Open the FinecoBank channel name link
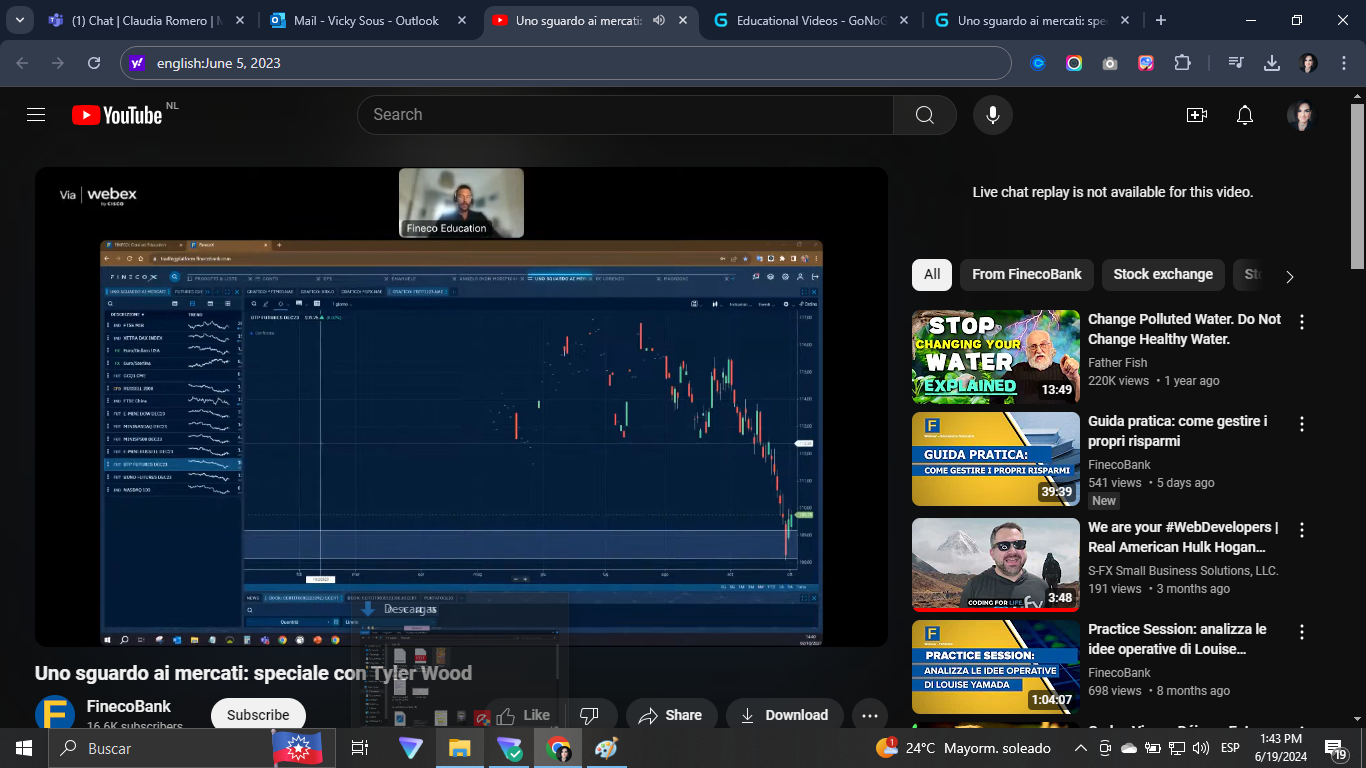The width and height of the screenshot is (1366, 768). 129,706
